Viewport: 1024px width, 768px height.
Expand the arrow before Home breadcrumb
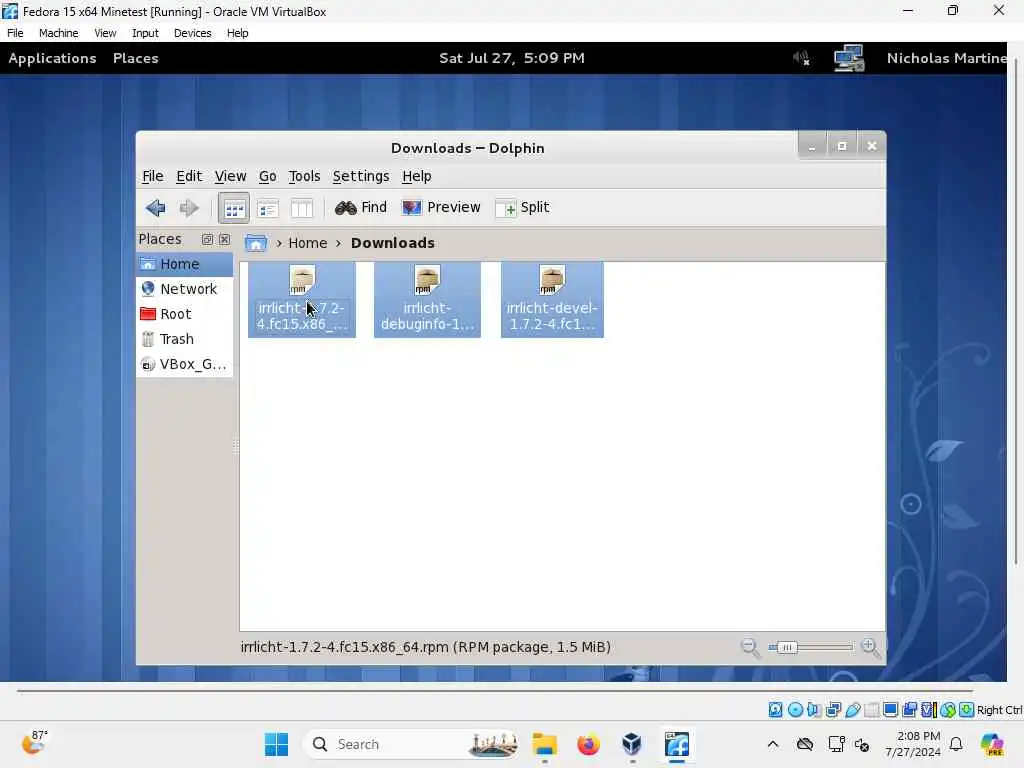tap(279, 244)
